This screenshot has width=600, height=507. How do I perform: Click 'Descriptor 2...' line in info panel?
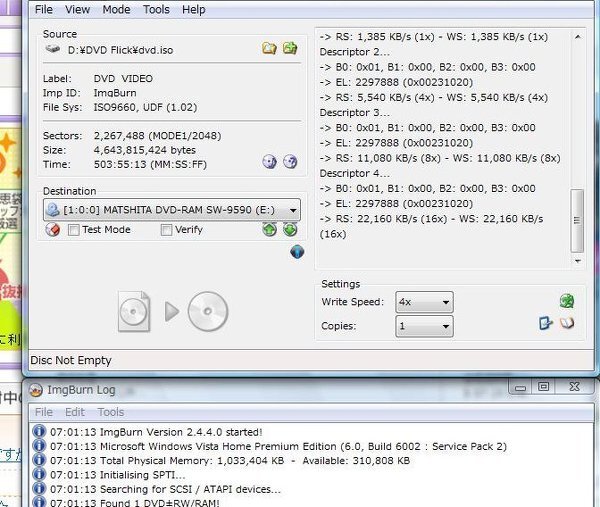pos(355,52)
